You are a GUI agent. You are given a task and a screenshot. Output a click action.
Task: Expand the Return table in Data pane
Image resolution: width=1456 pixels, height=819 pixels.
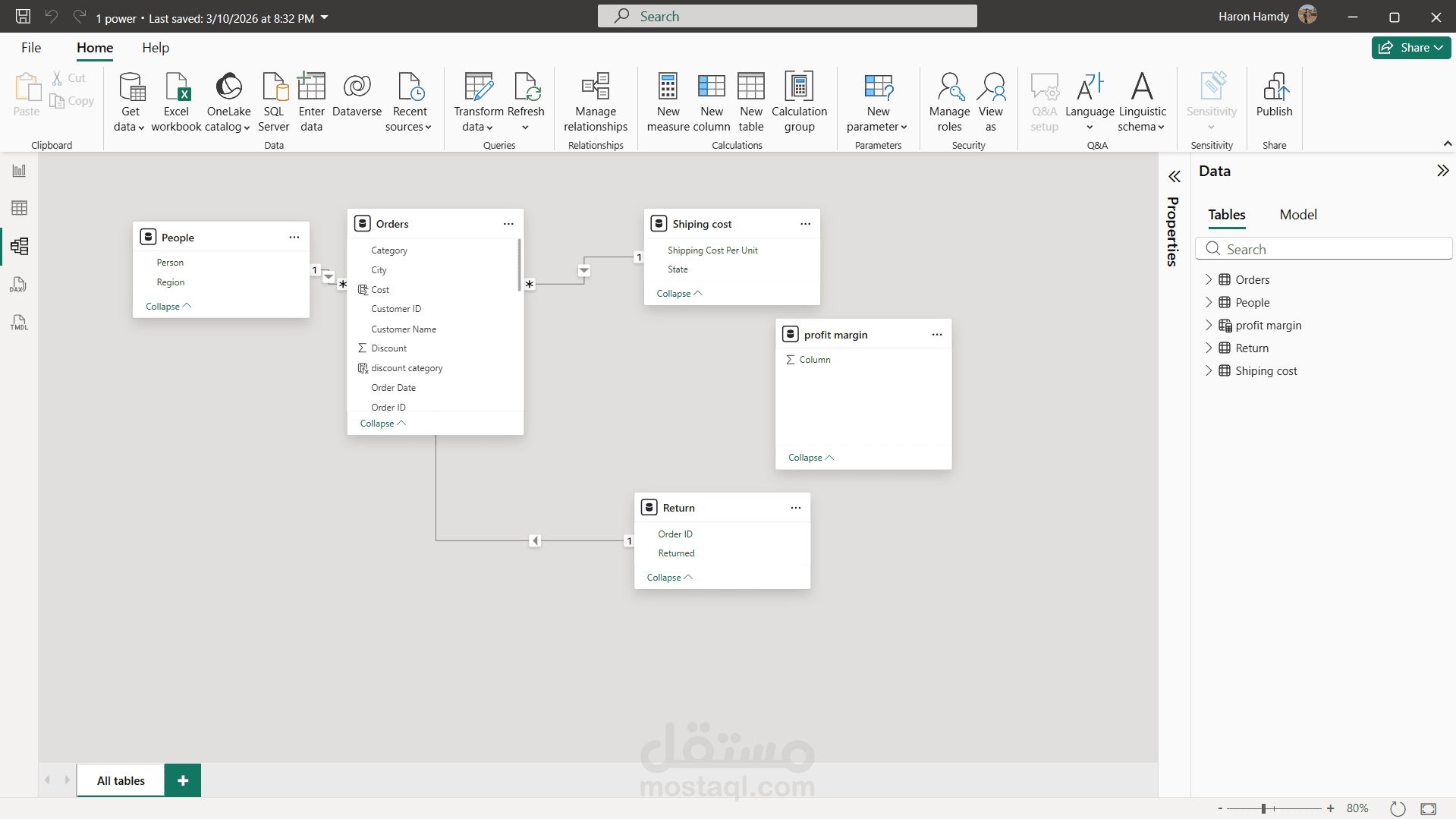tap(1209, 348)
